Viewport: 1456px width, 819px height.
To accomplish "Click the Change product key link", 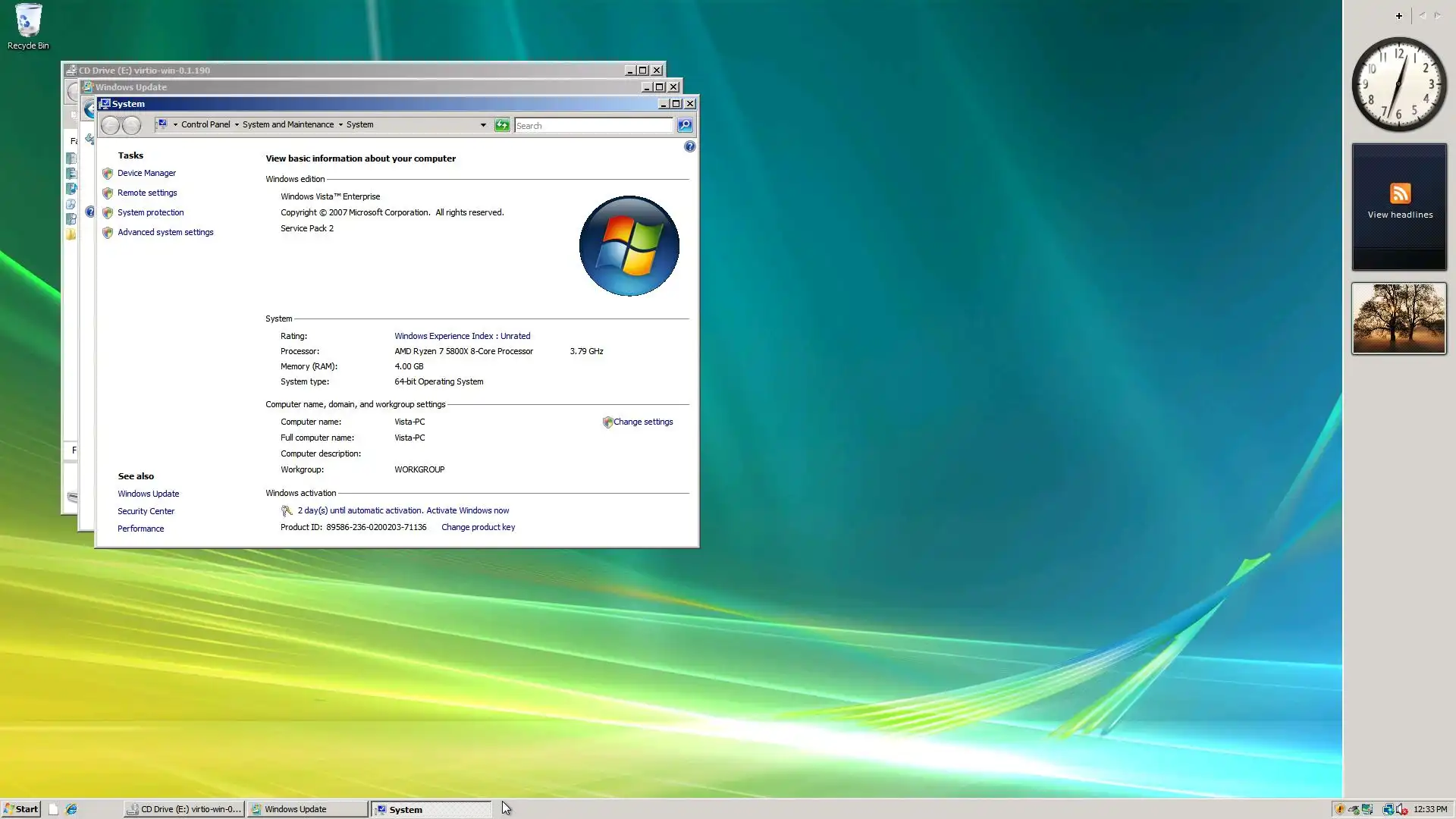I will [x=478, y=527].
